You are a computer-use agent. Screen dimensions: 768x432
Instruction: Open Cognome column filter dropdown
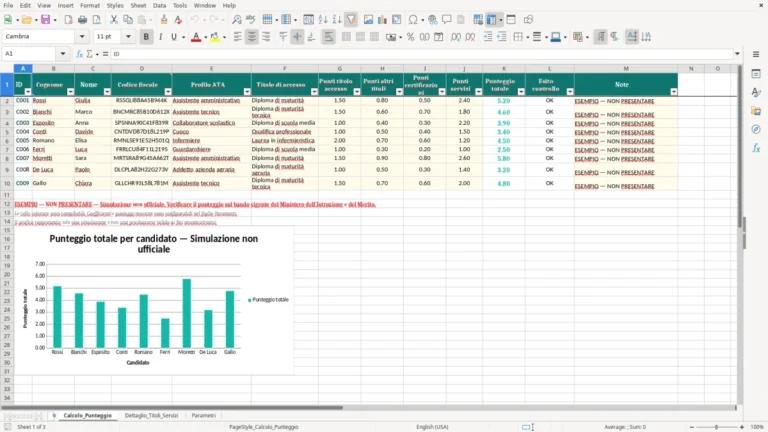tap(71, 92)
